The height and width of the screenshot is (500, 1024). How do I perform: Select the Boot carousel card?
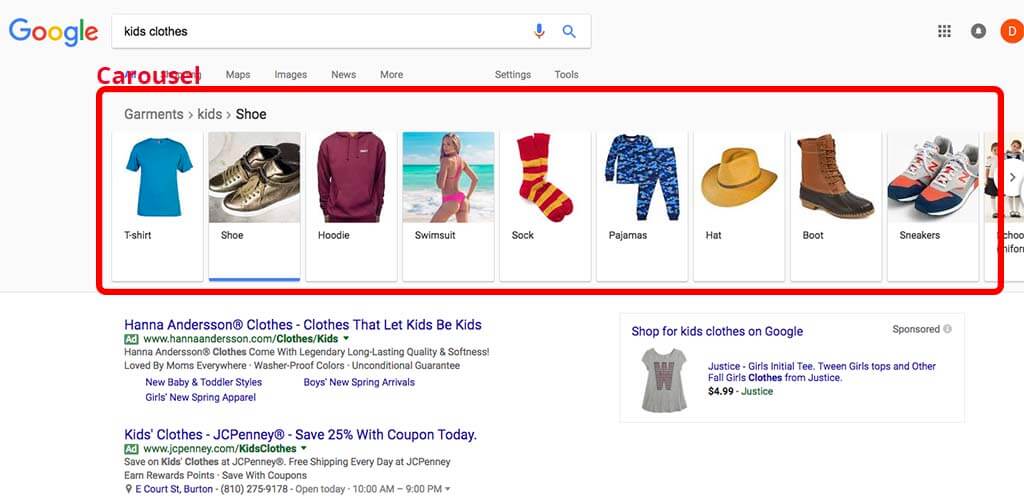coord(836,206)
